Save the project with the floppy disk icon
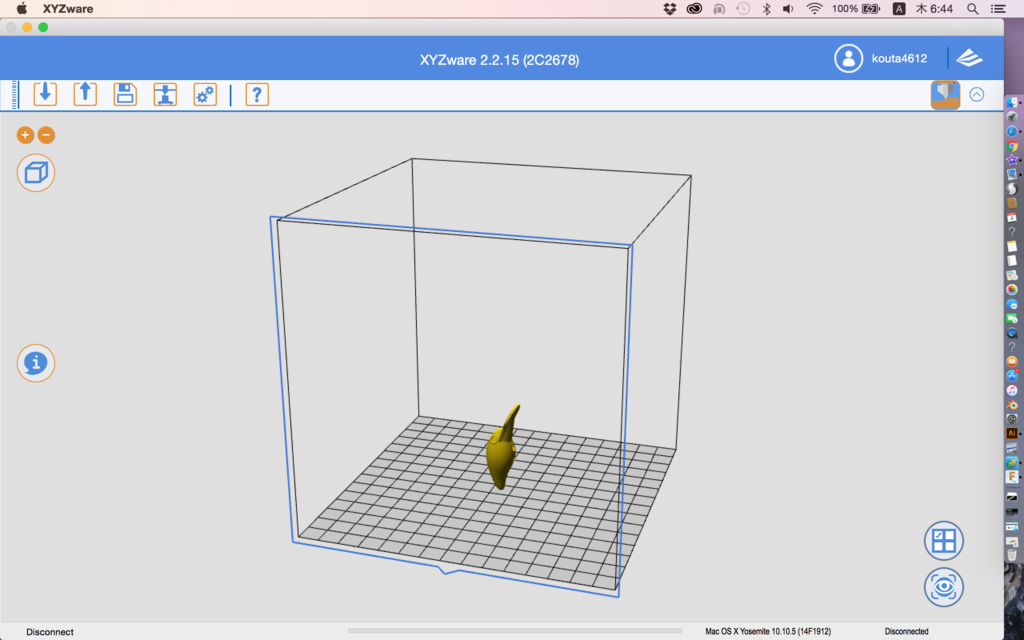The height and width of the screenshot is (640, 1024). coord(125,94)
